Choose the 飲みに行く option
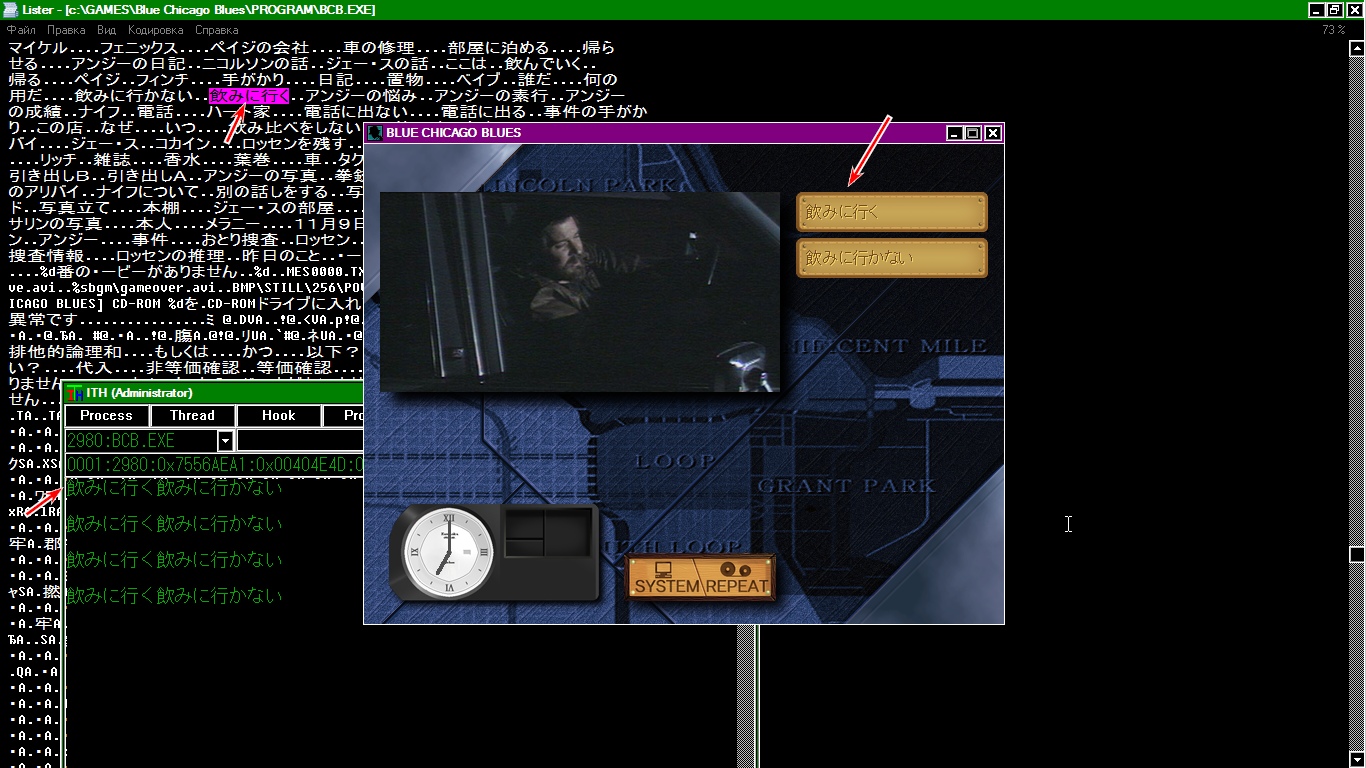This screenshot has width=1366, height=768. point(891,212)
